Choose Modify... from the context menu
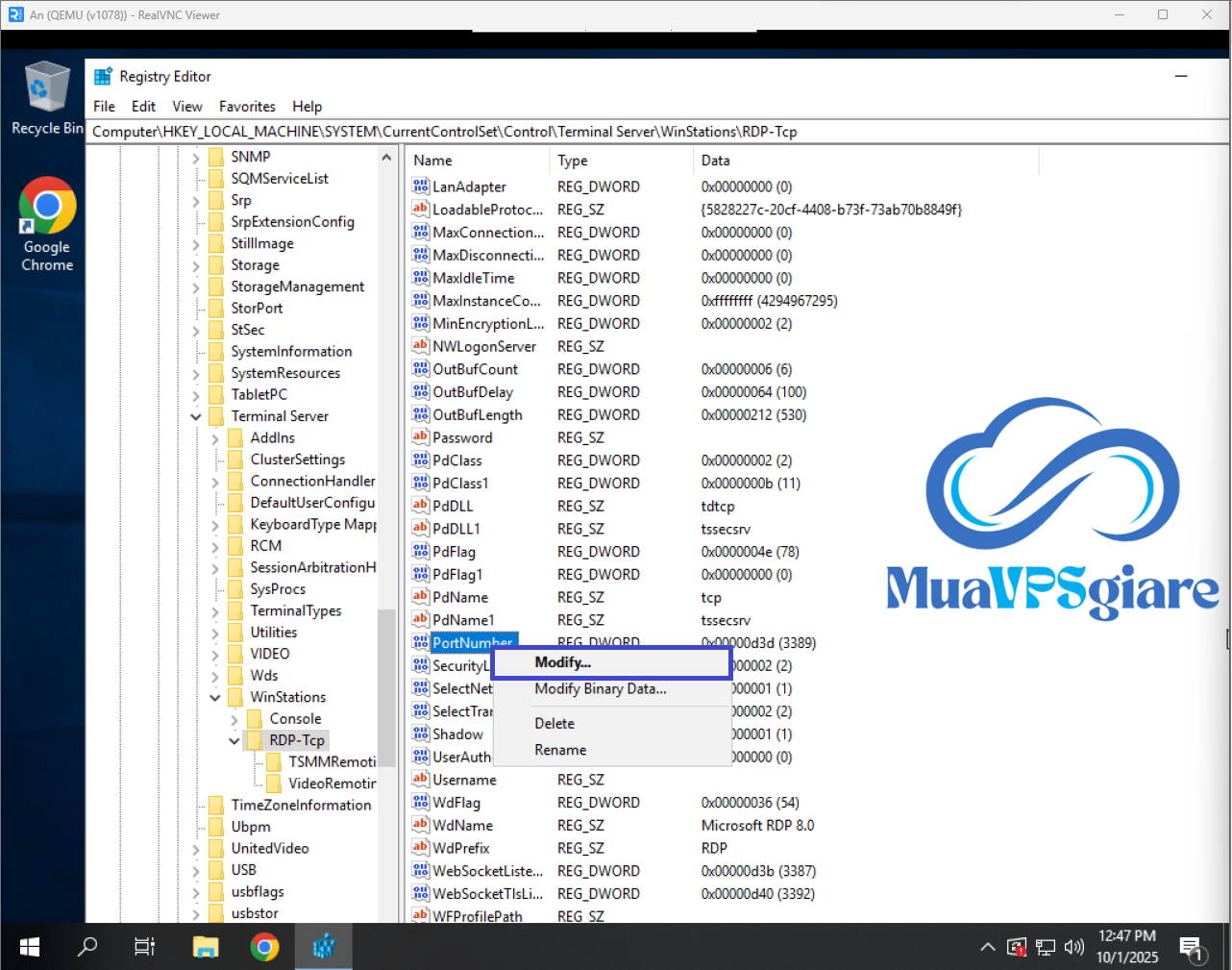 (x=563, y=662)
